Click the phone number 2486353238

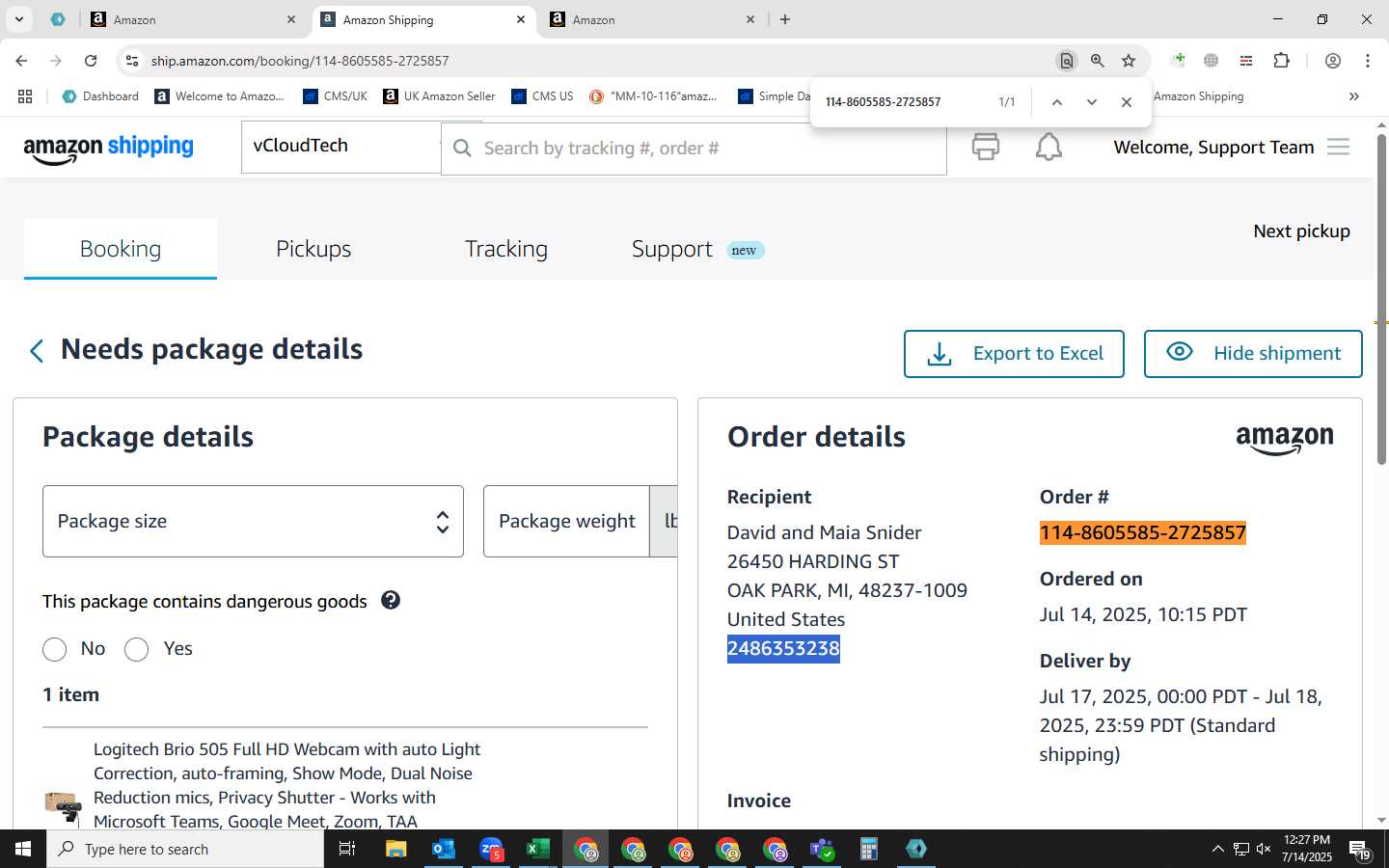pos(783,648)
